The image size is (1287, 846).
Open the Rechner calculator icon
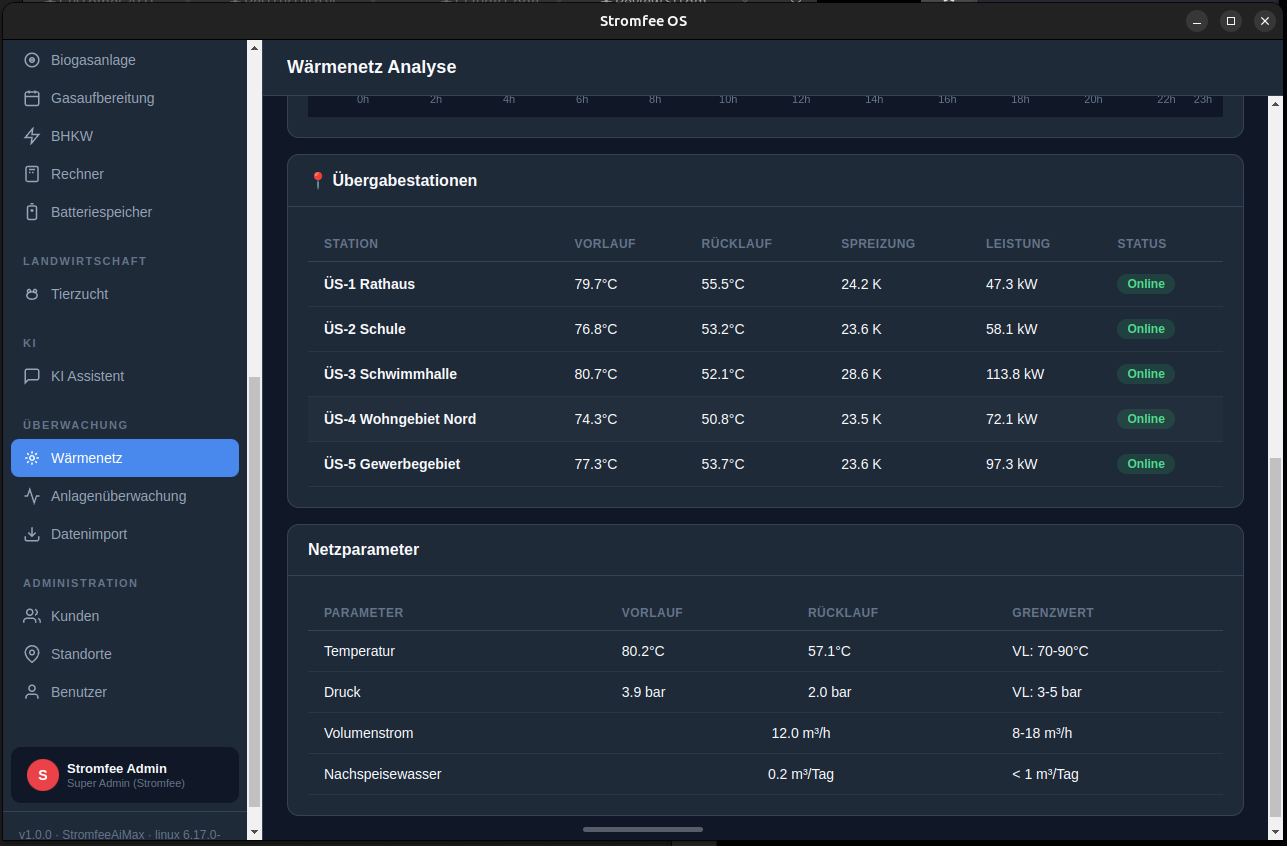click(32, 174)
